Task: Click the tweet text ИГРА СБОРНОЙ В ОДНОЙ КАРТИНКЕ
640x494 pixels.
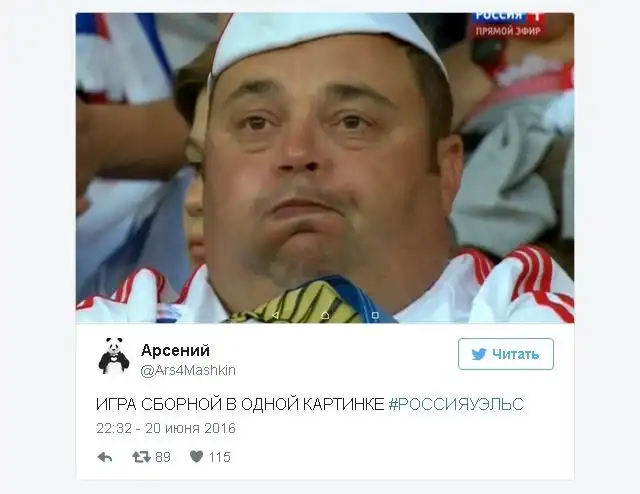Action: tap(240, 404)
